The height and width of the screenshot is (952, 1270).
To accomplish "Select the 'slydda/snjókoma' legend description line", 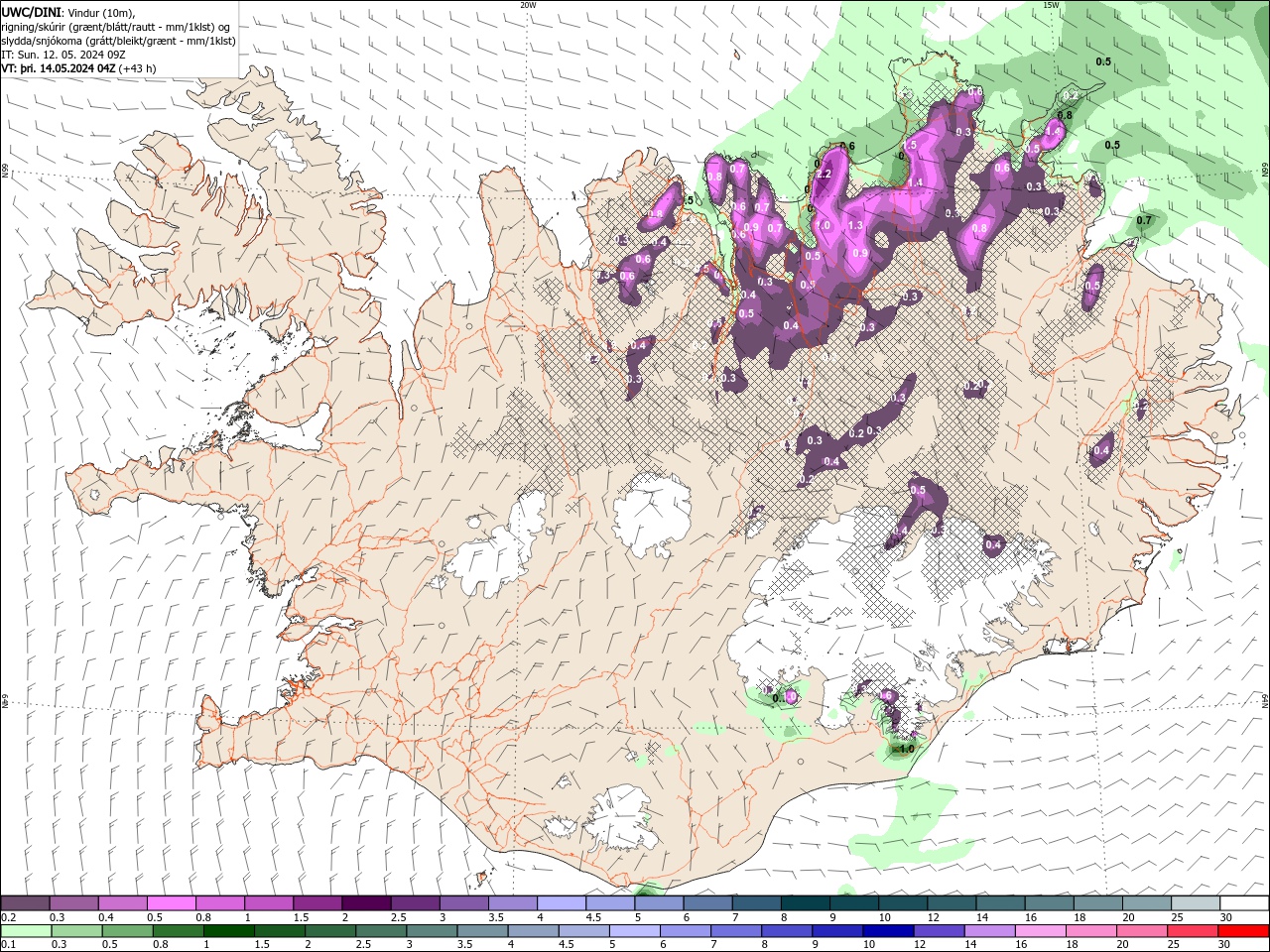I will [119, 41].
